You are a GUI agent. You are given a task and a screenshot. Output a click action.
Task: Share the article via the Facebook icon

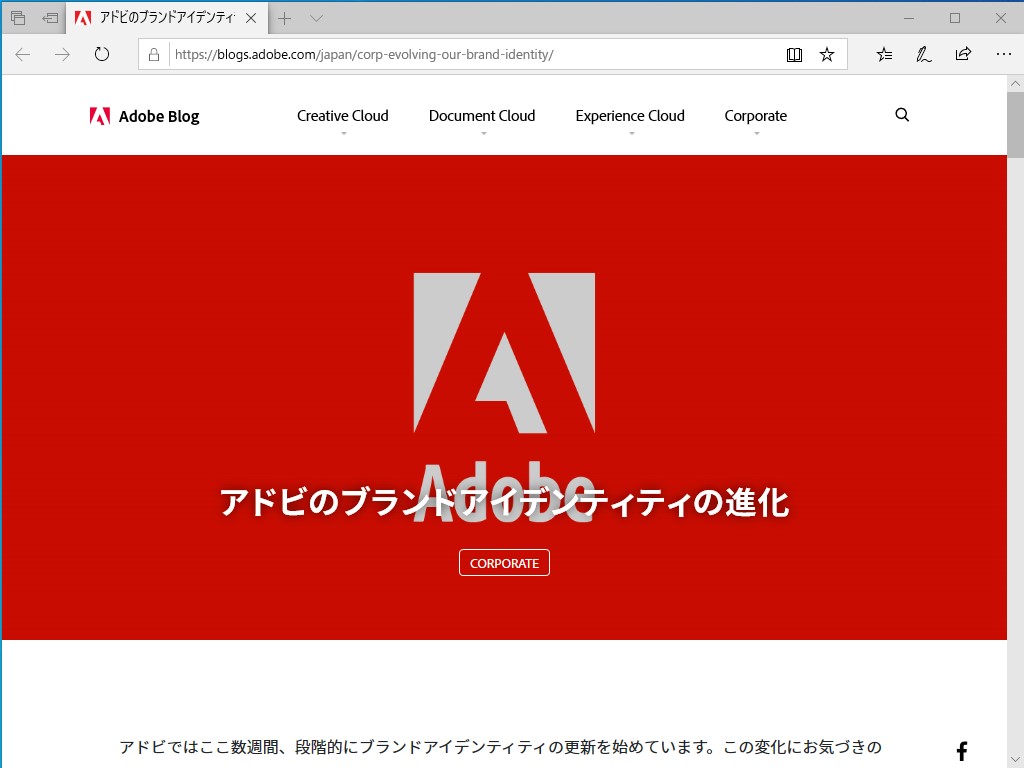tap(961, 750)
